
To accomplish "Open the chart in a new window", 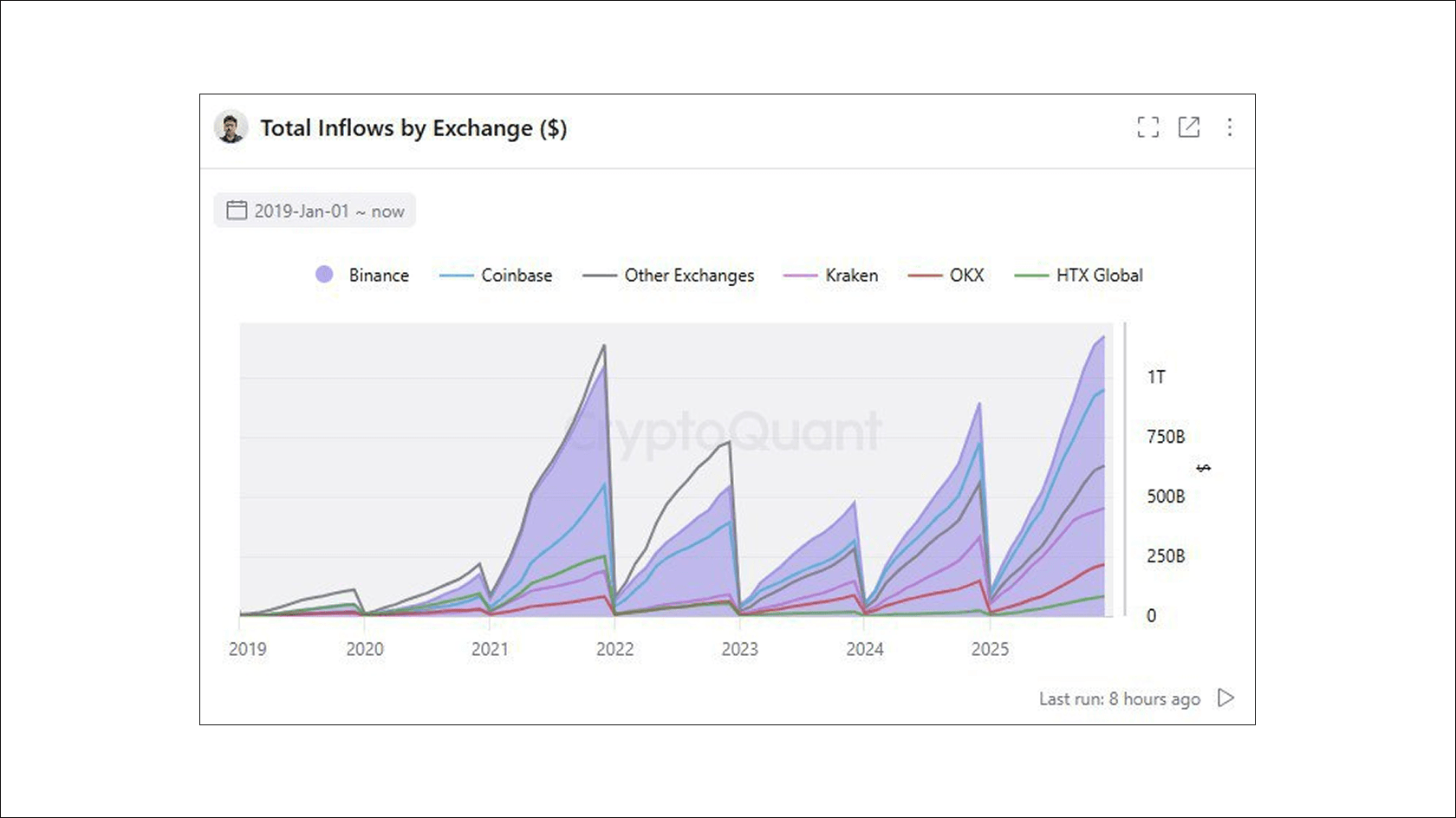I will tap(1188, 127).
